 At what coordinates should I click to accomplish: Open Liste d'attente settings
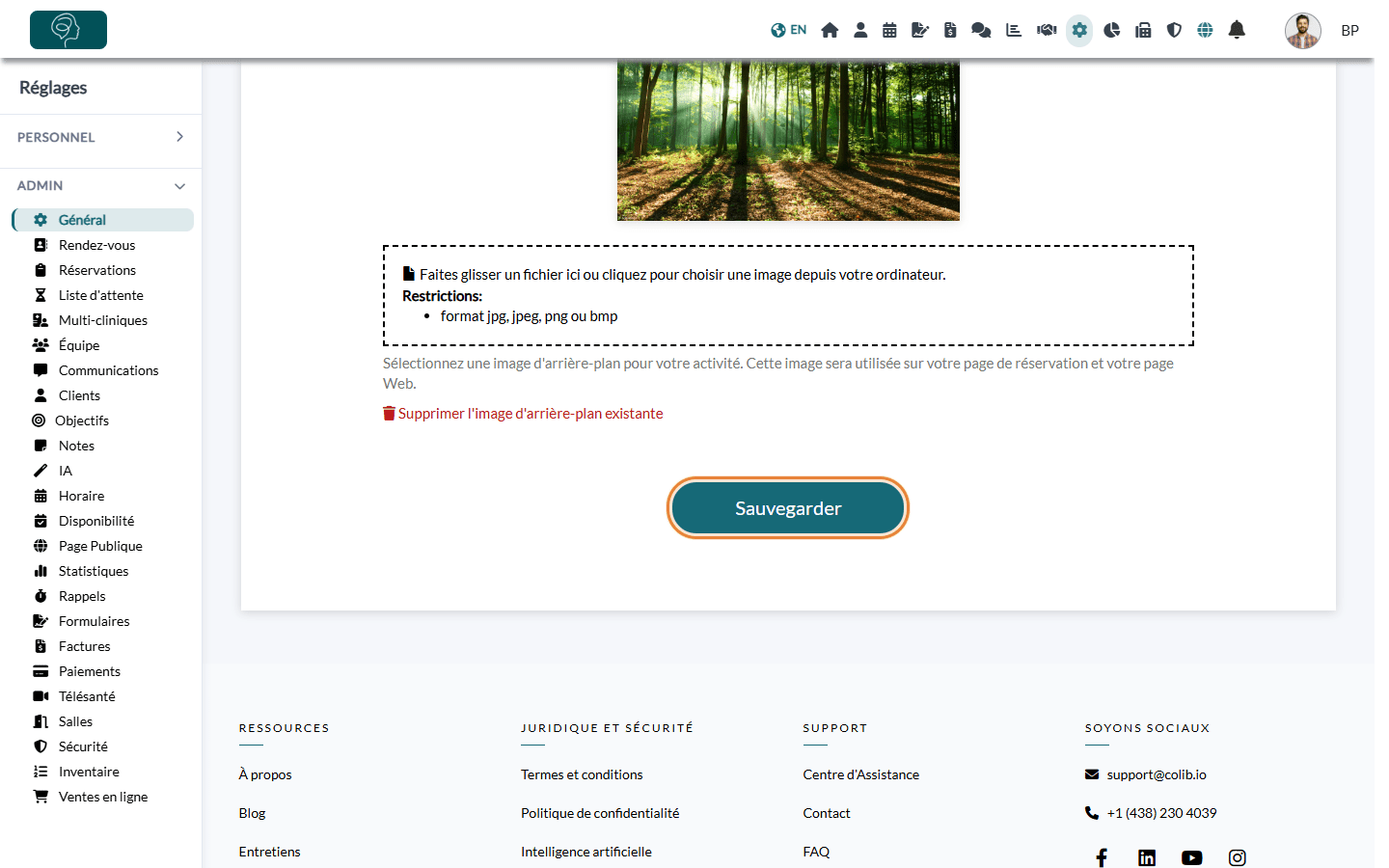pyautogui.click(x=100, y=295)
